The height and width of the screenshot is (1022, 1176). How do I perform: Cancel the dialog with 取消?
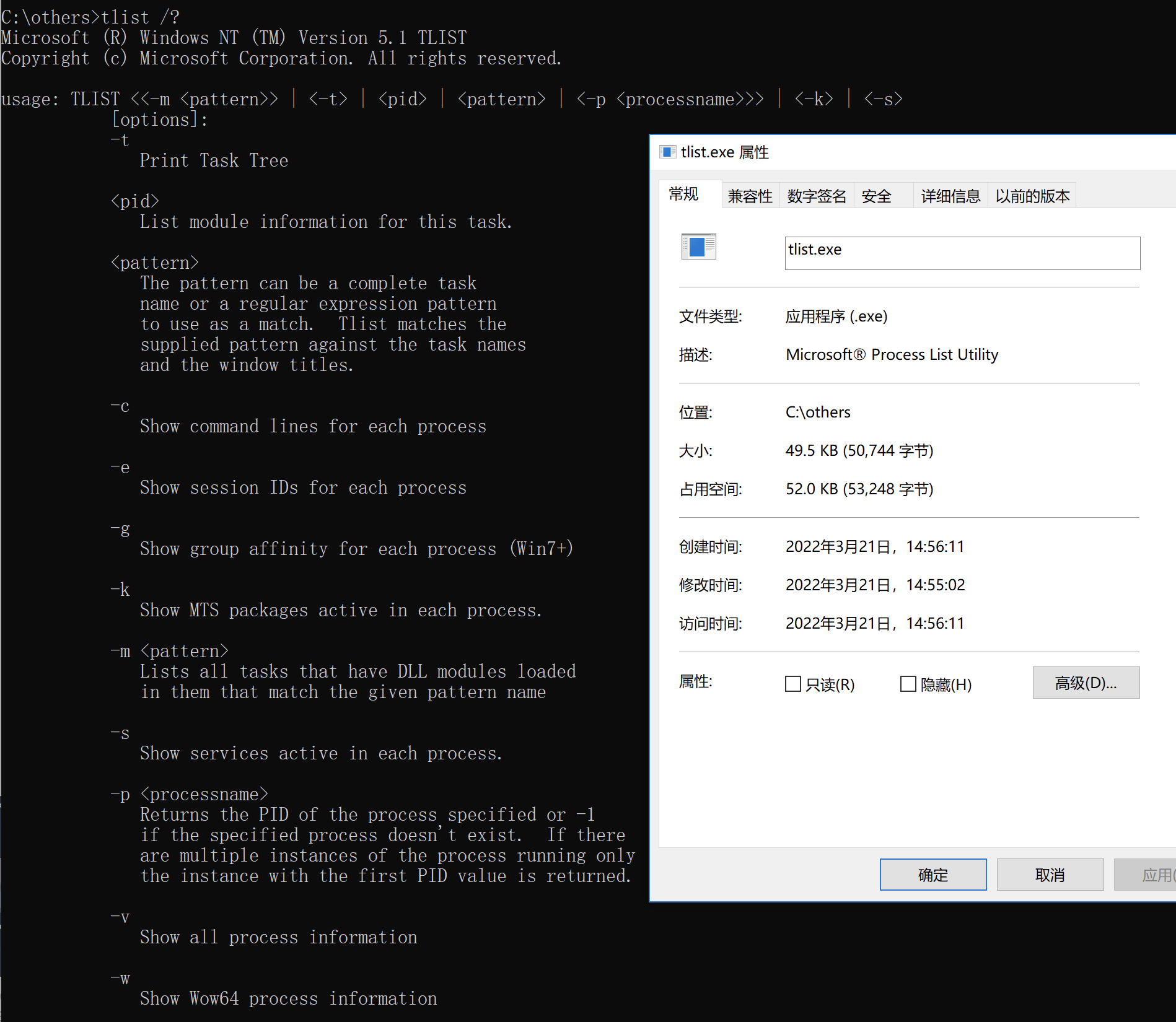[x=1050, y=875]
